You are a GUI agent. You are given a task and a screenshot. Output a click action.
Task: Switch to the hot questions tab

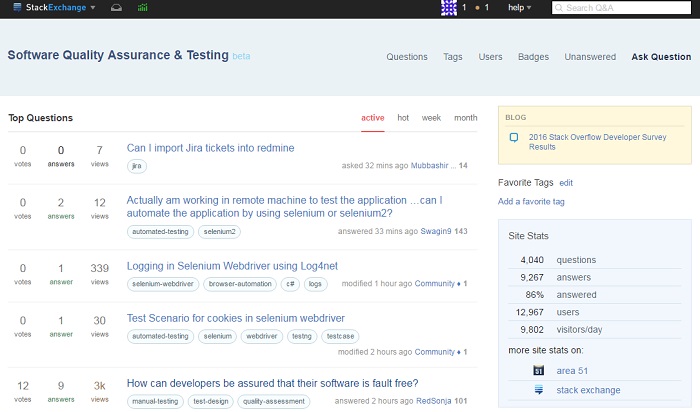[403, 118]
